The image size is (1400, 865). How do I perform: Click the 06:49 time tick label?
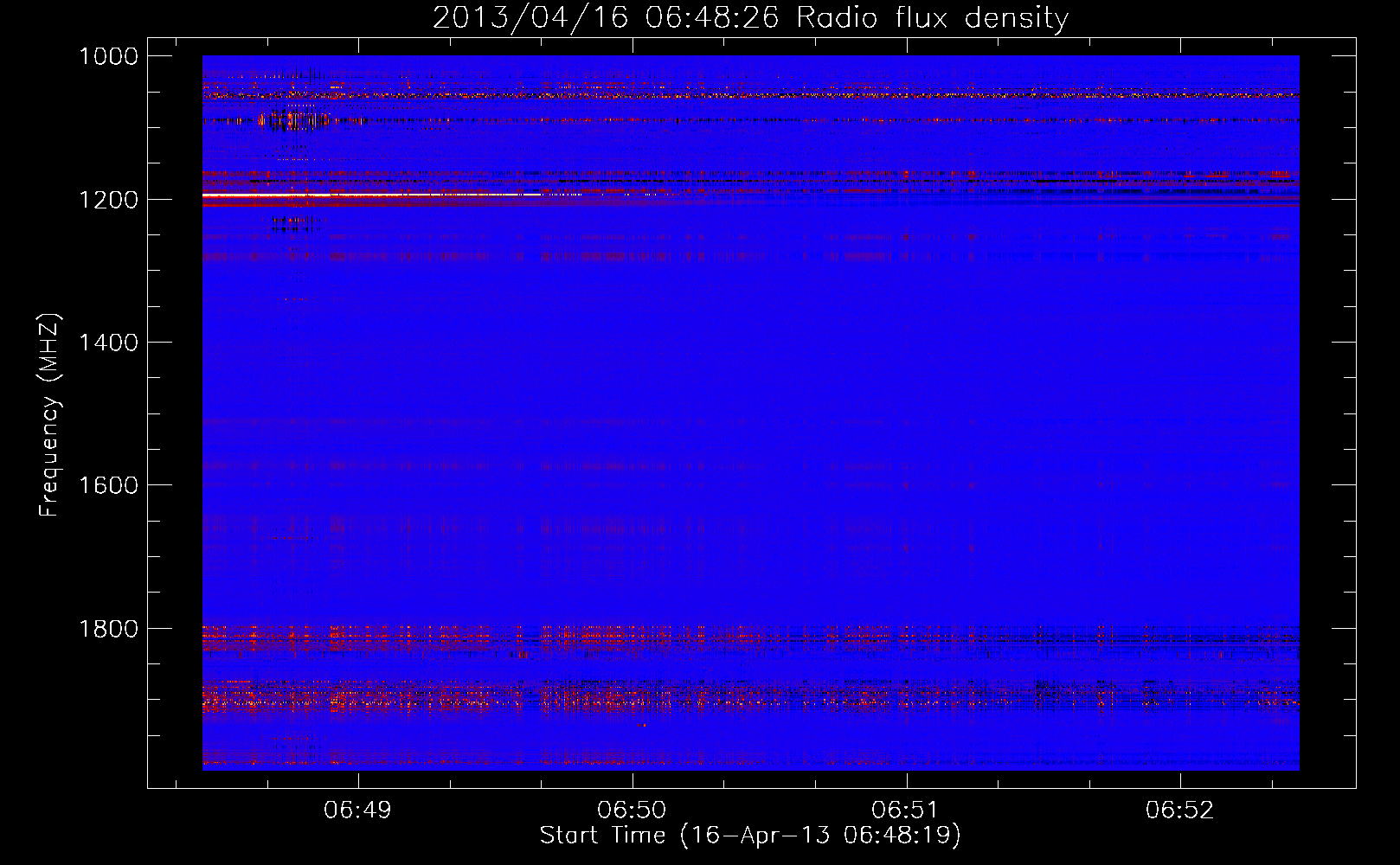[357, 811]
